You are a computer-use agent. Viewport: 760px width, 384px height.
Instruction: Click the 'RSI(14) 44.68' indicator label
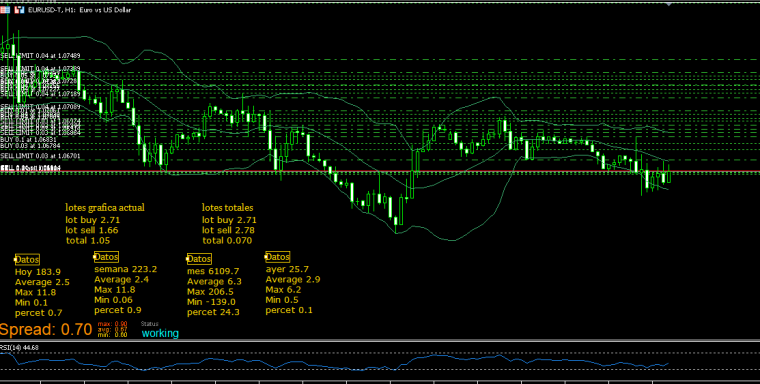19,347
